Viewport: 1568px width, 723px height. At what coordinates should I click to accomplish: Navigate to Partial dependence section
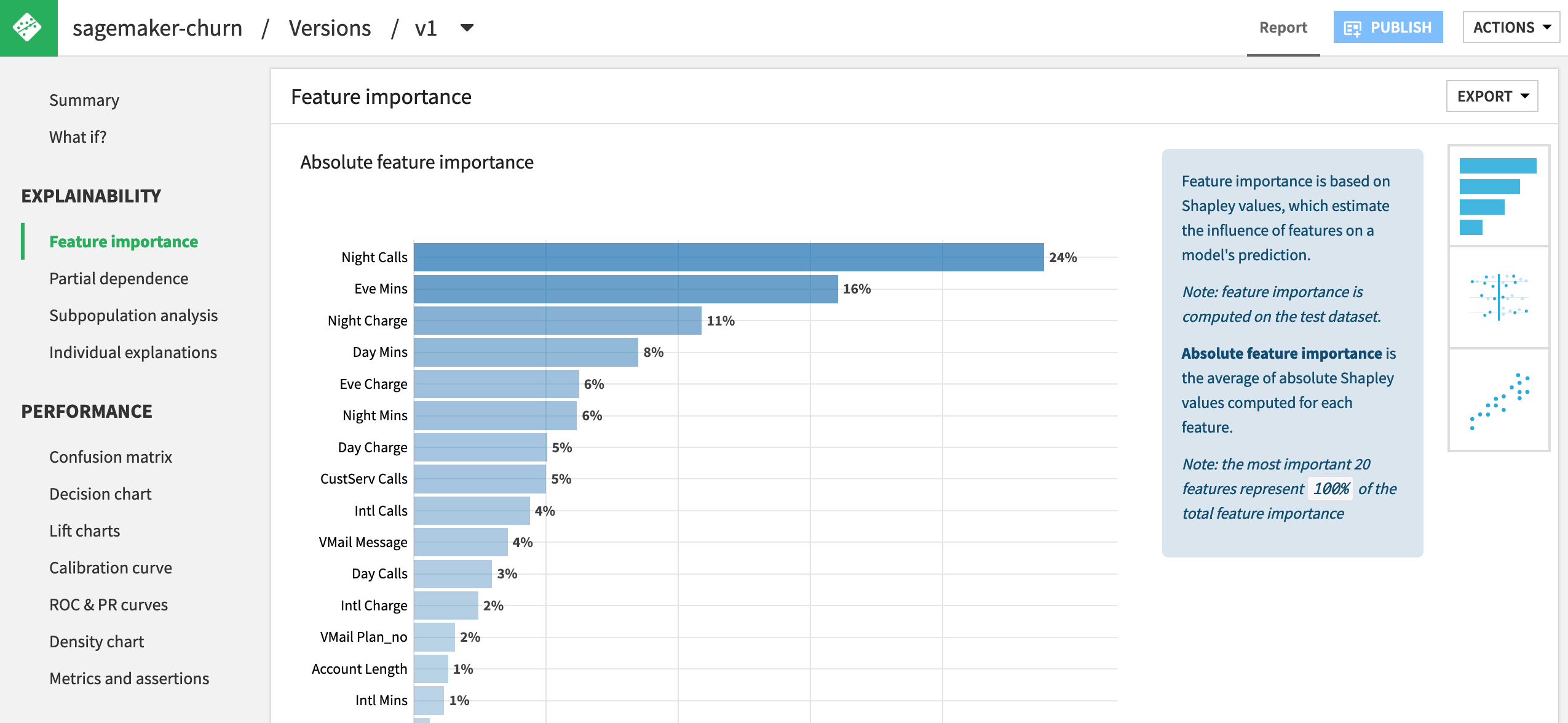pyautogui.click(x=119, y=278)
